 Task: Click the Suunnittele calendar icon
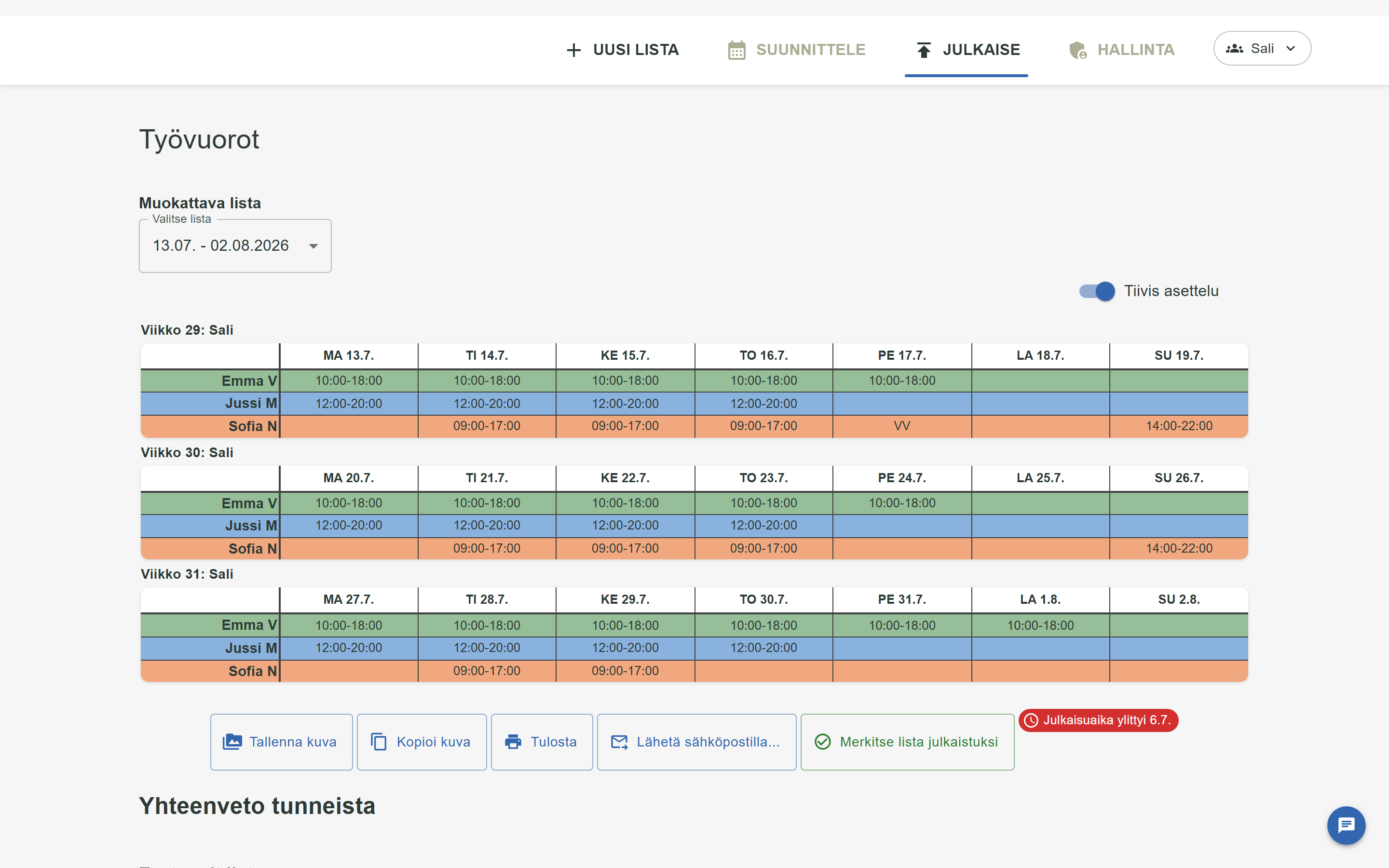coord(736,50)
